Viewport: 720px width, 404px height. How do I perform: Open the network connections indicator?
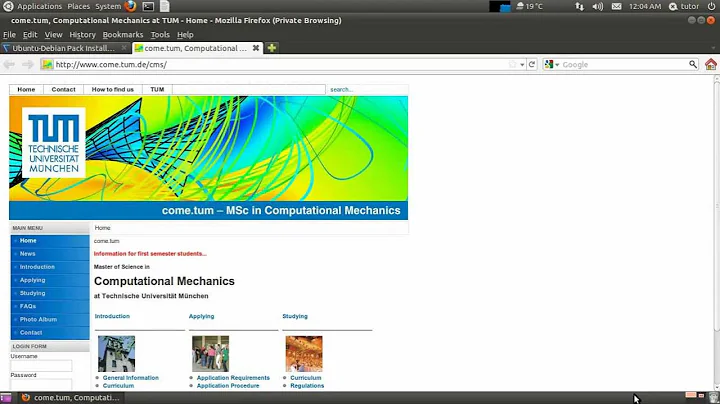579,6
